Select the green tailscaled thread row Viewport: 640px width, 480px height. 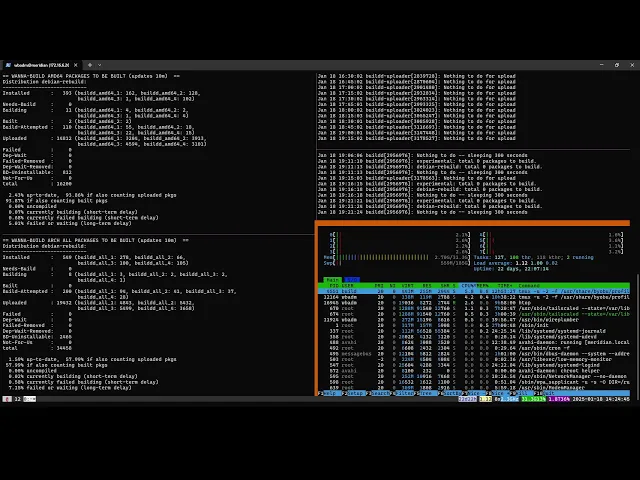[474, 314]
